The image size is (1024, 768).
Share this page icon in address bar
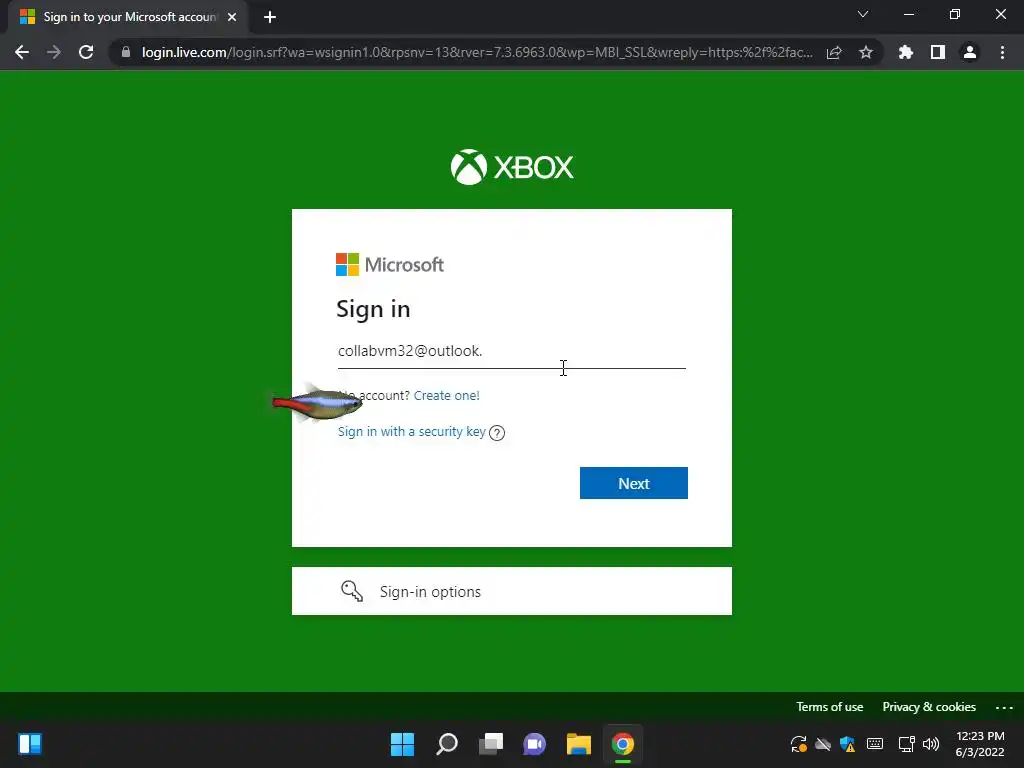click(834, 52)
